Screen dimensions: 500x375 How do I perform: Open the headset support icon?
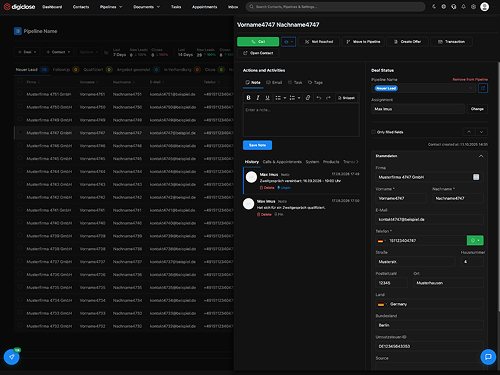[454, 7]
